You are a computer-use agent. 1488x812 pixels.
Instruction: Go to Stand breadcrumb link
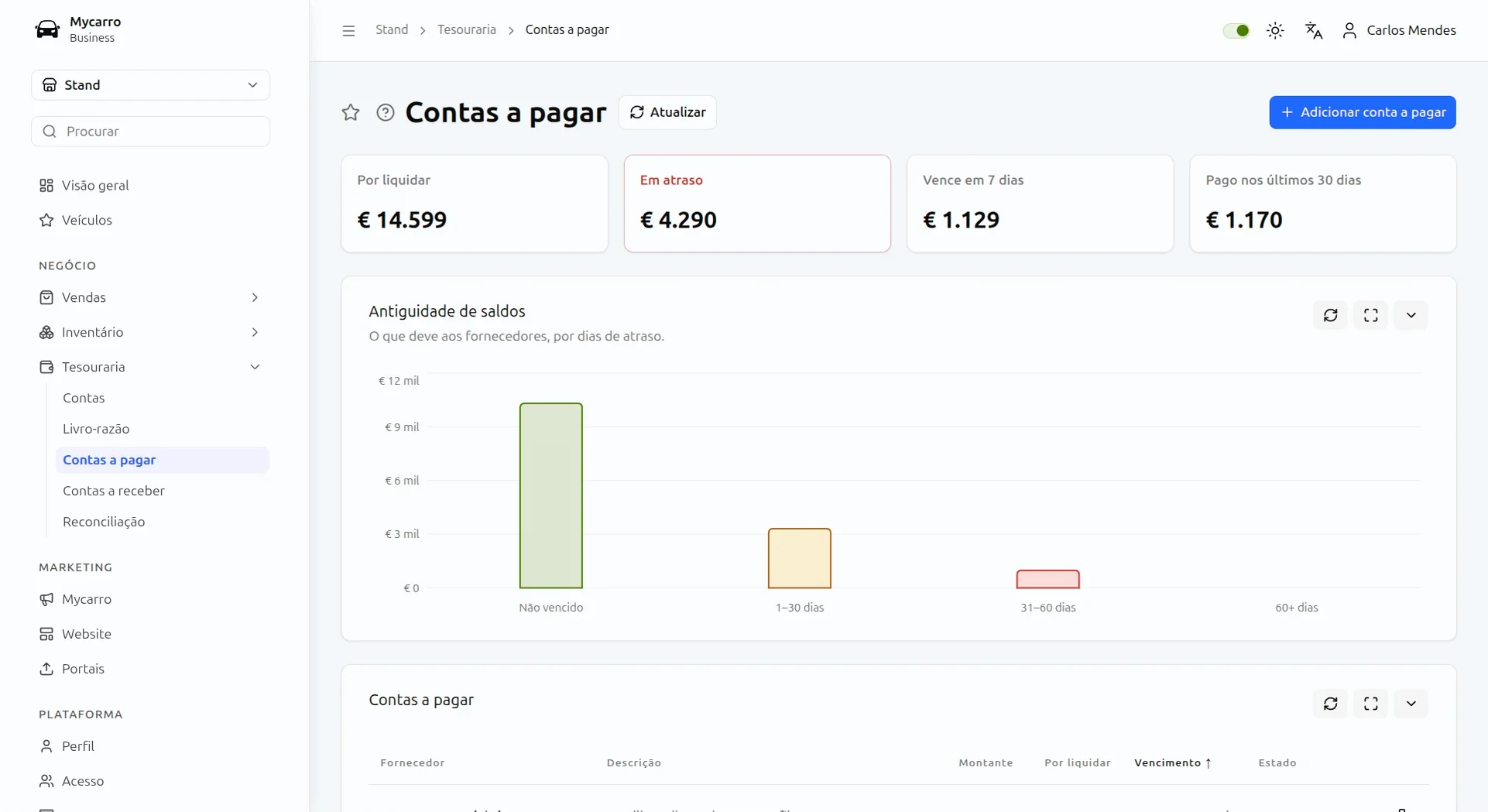tap(392, 29)
